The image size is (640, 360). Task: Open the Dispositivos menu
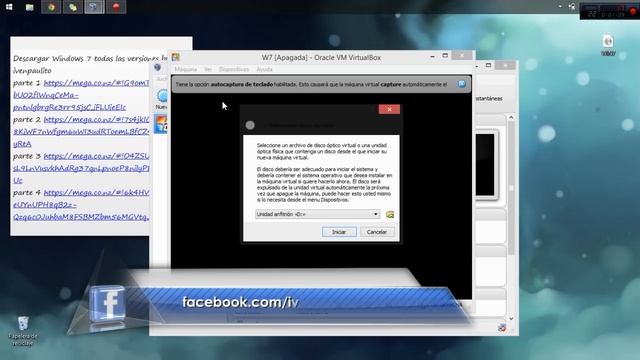click(234, 69)
